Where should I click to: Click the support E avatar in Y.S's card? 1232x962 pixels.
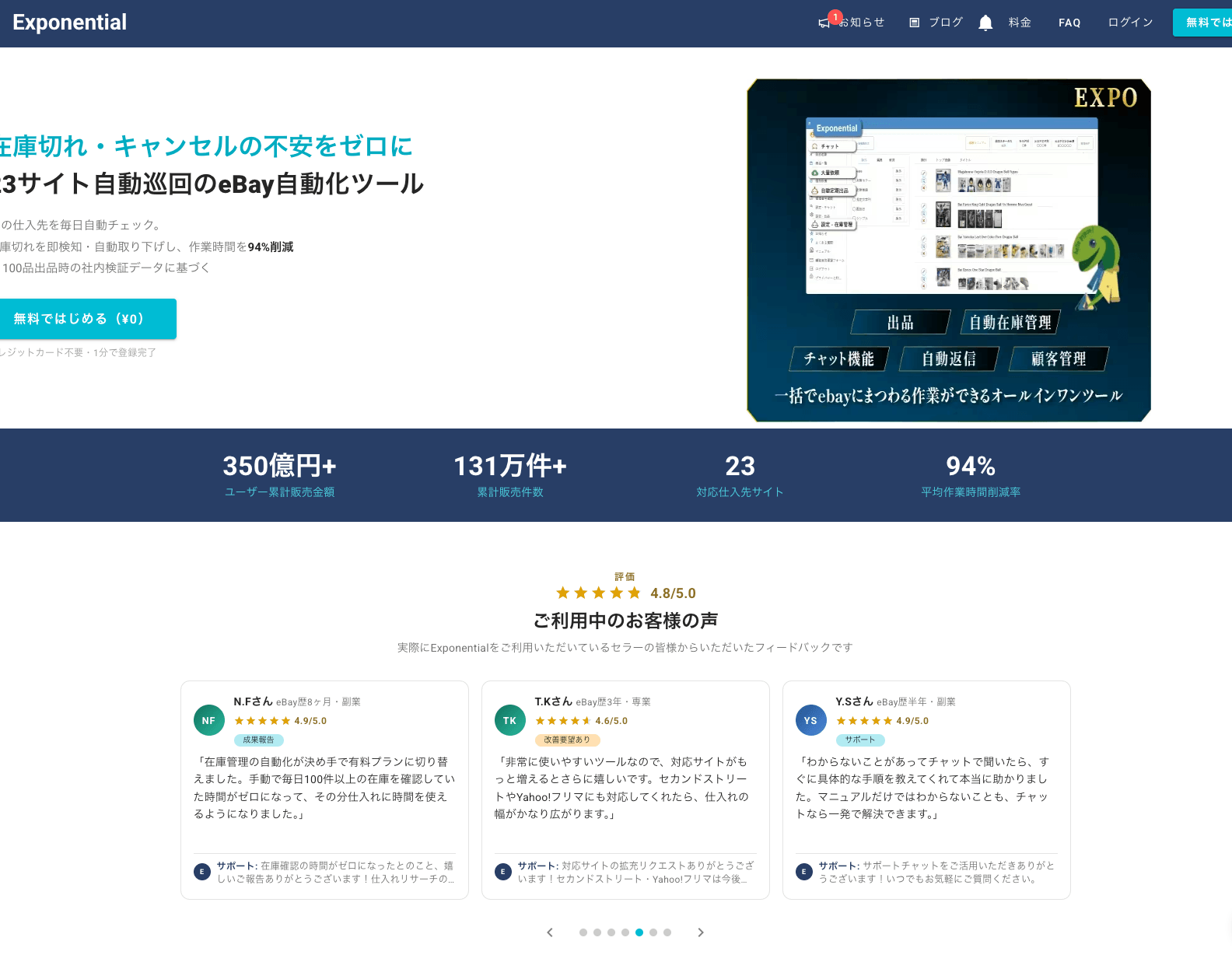coord(804,872)
